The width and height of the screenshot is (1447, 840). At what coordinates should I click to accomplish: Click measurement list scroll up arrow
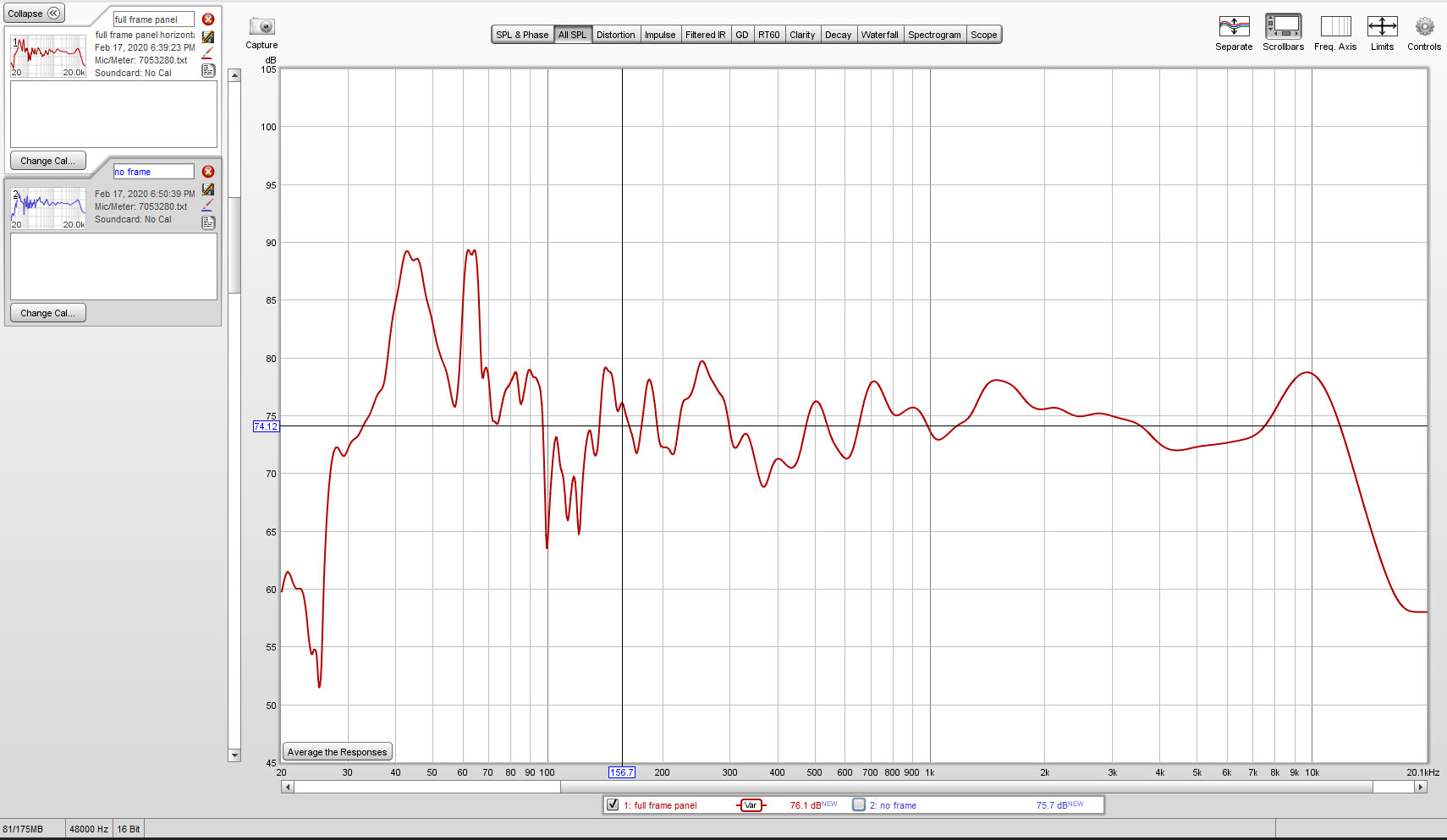coord(234,75)
